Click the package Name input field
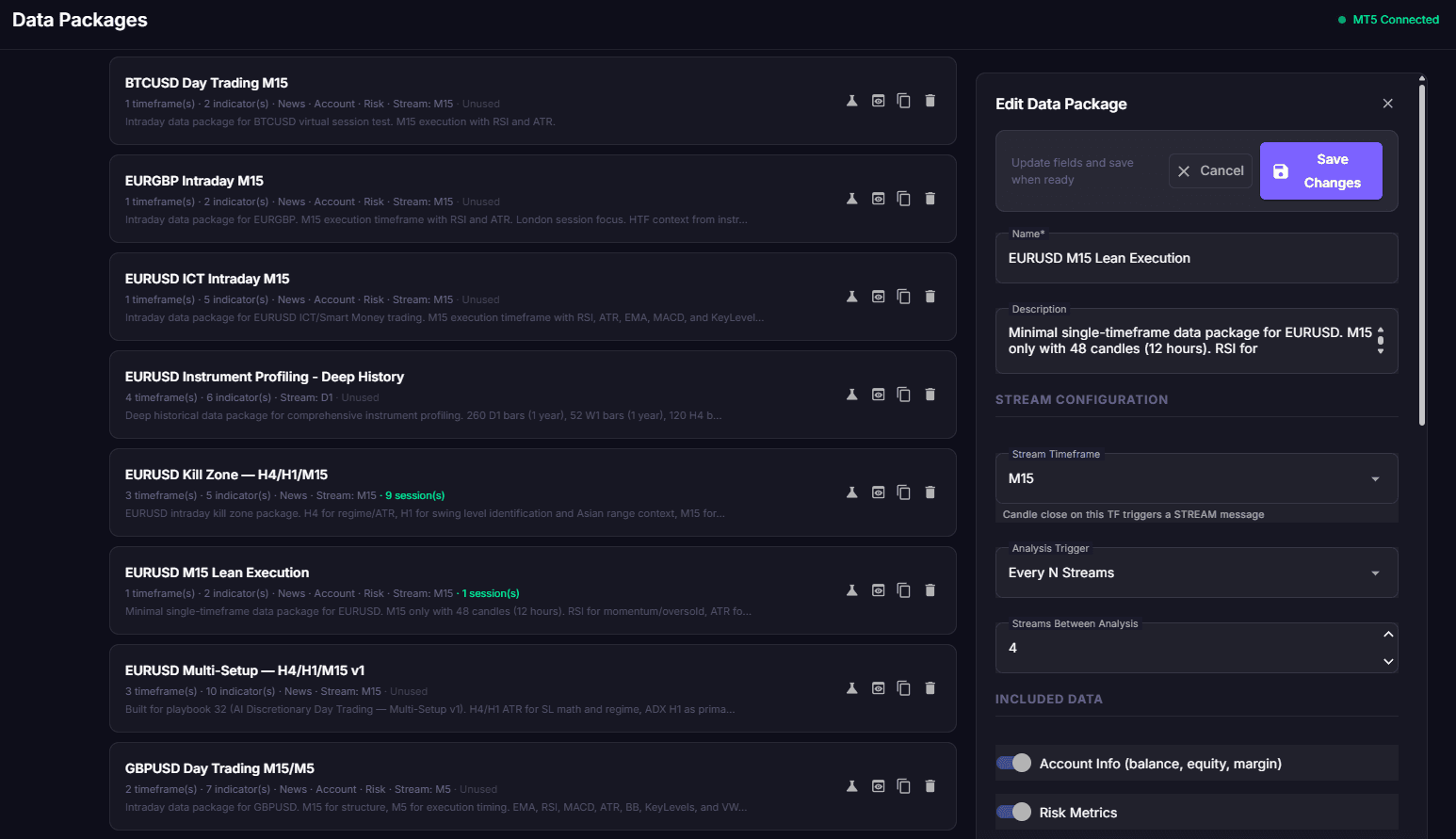This screenshot has height=839, width=1456. click(x=1196, y=258)
